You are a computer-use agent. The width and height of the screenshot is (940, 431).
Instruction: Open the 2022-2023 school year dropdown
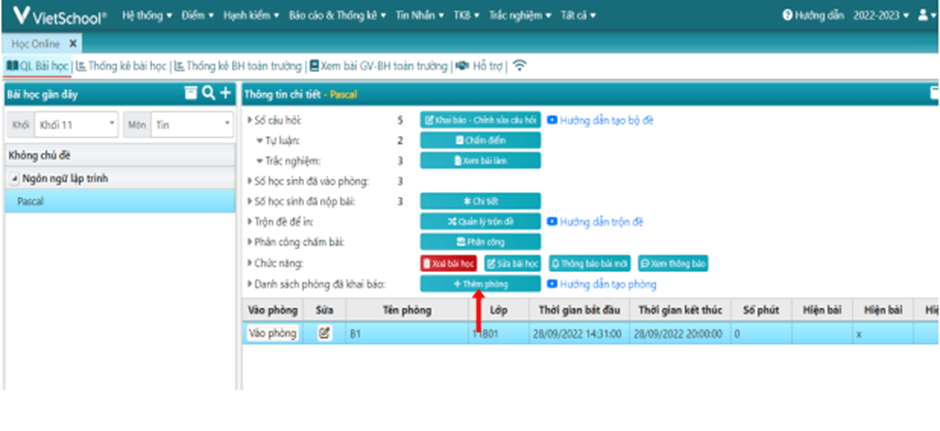[x=880, y=16]
